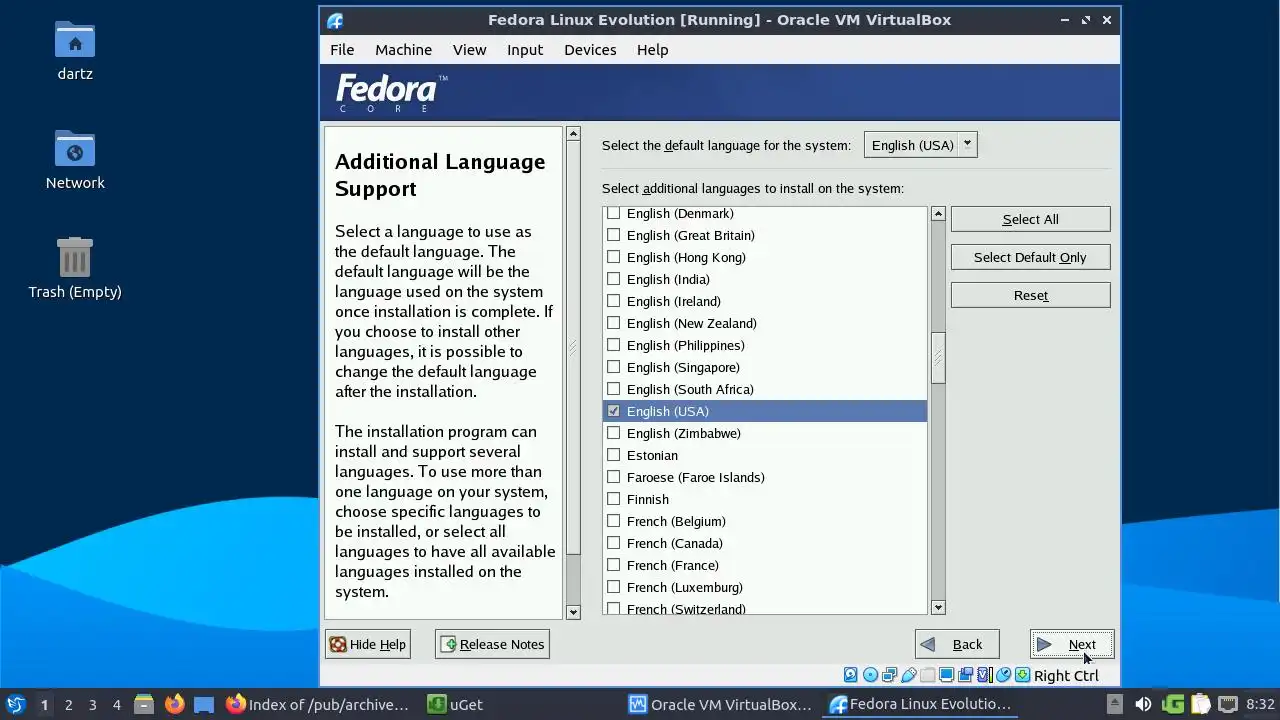The image size is (1280, 720).
Task: Select the French (Luxemburg) row
Action: tap(765, 587)
